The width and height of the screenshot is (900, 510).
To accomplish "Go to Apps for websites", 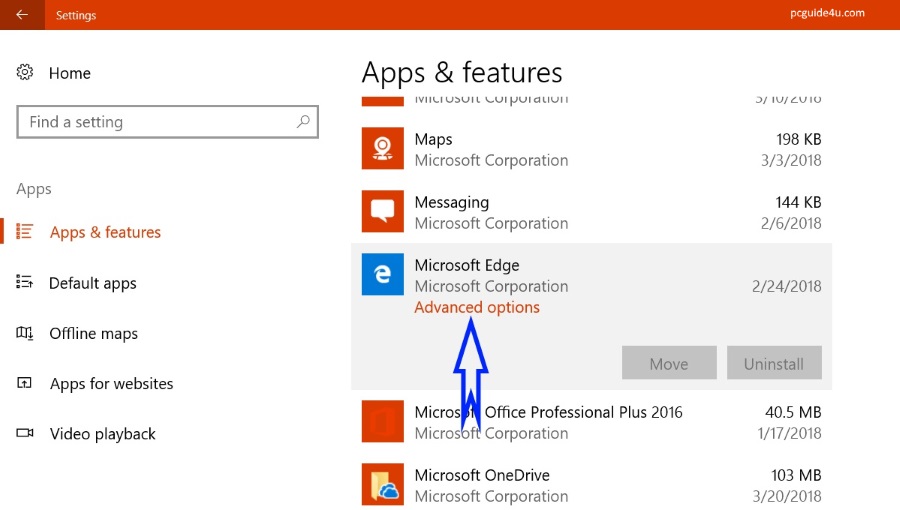I will coord(111,384).
